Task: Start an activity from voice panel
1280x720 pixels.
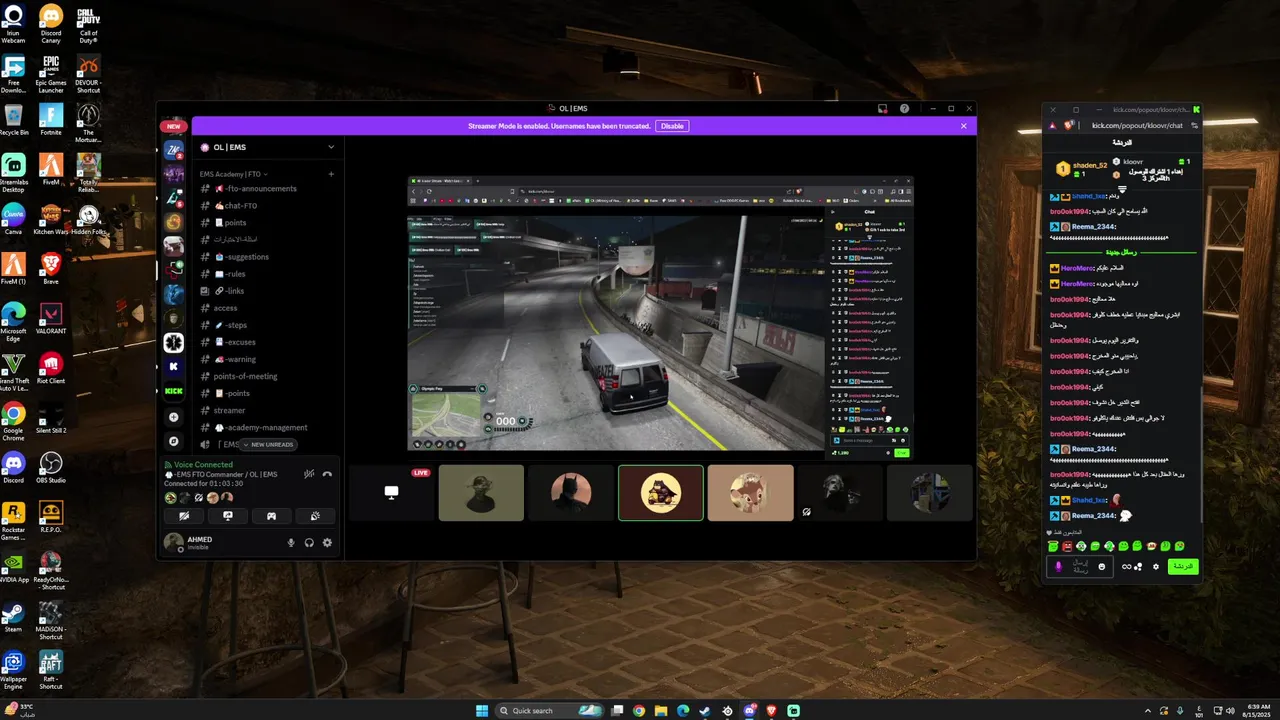Action: (271, 516)
